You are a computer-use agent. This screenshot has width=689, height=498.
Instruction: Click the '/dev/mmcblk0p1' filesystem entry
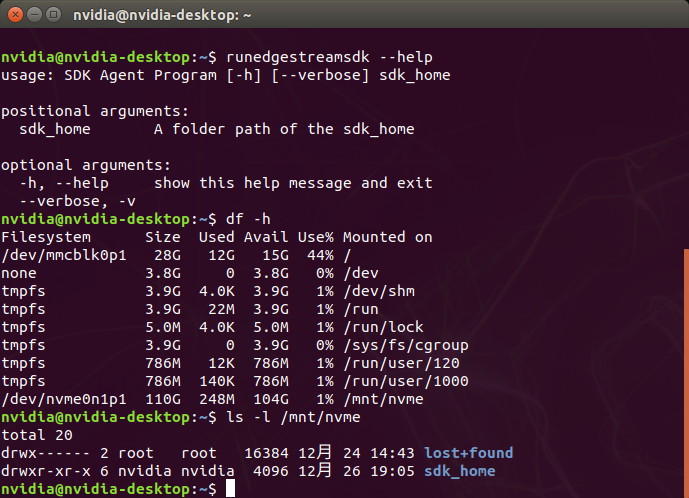point(64,255)
